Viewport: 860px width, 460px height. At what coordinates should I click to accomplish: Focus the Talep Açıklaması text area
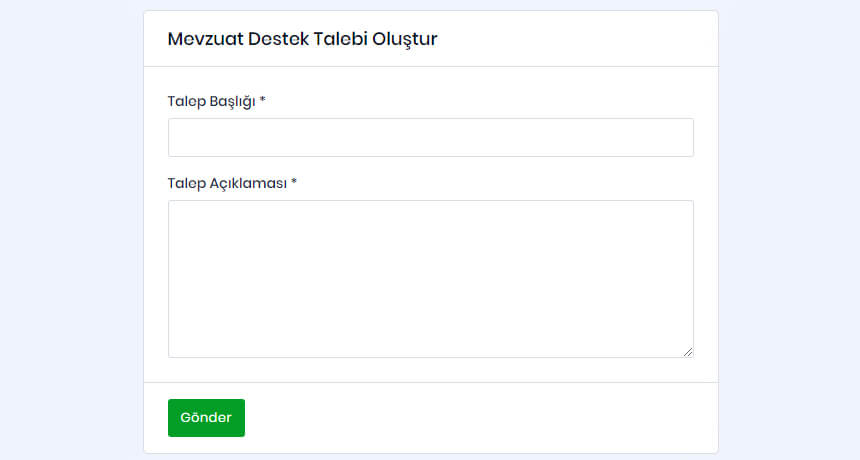pos(430,278)
